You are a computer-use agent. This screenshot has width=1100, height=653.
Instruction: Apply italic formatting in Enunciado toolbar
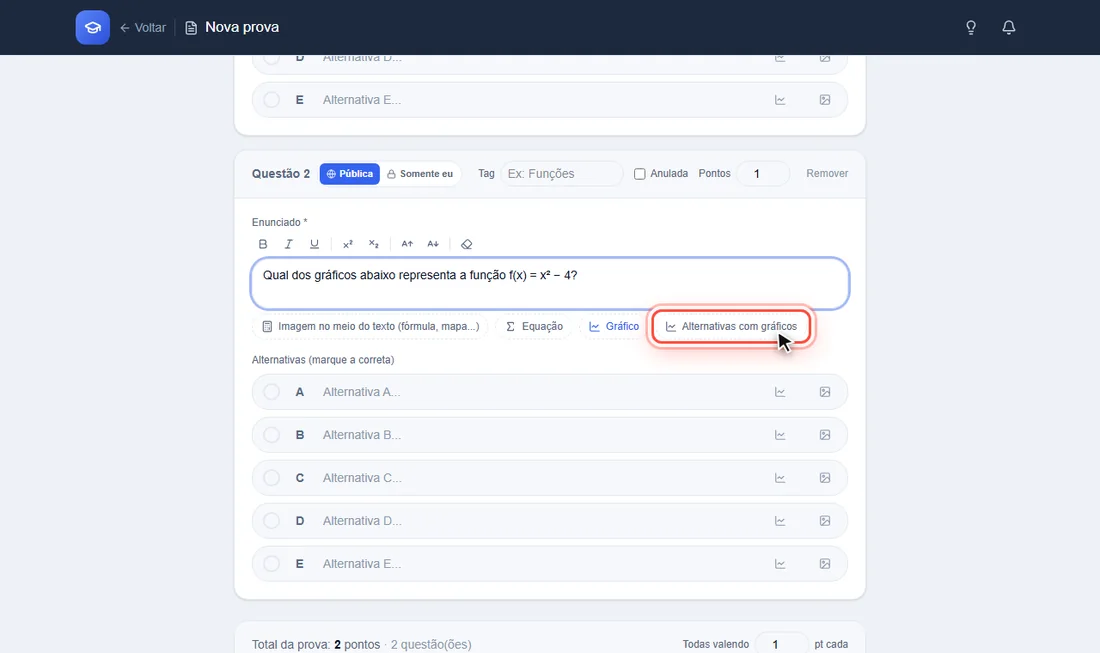tap(288, 244)
